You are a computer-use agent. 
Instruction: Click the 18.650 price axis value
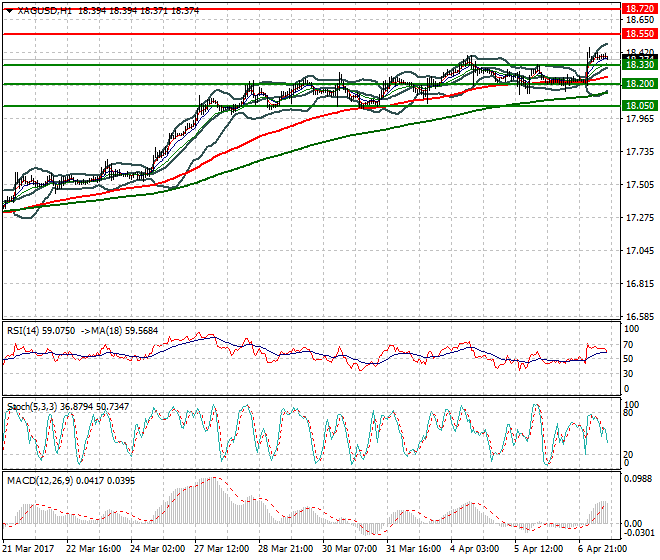(x=640, y=20)
